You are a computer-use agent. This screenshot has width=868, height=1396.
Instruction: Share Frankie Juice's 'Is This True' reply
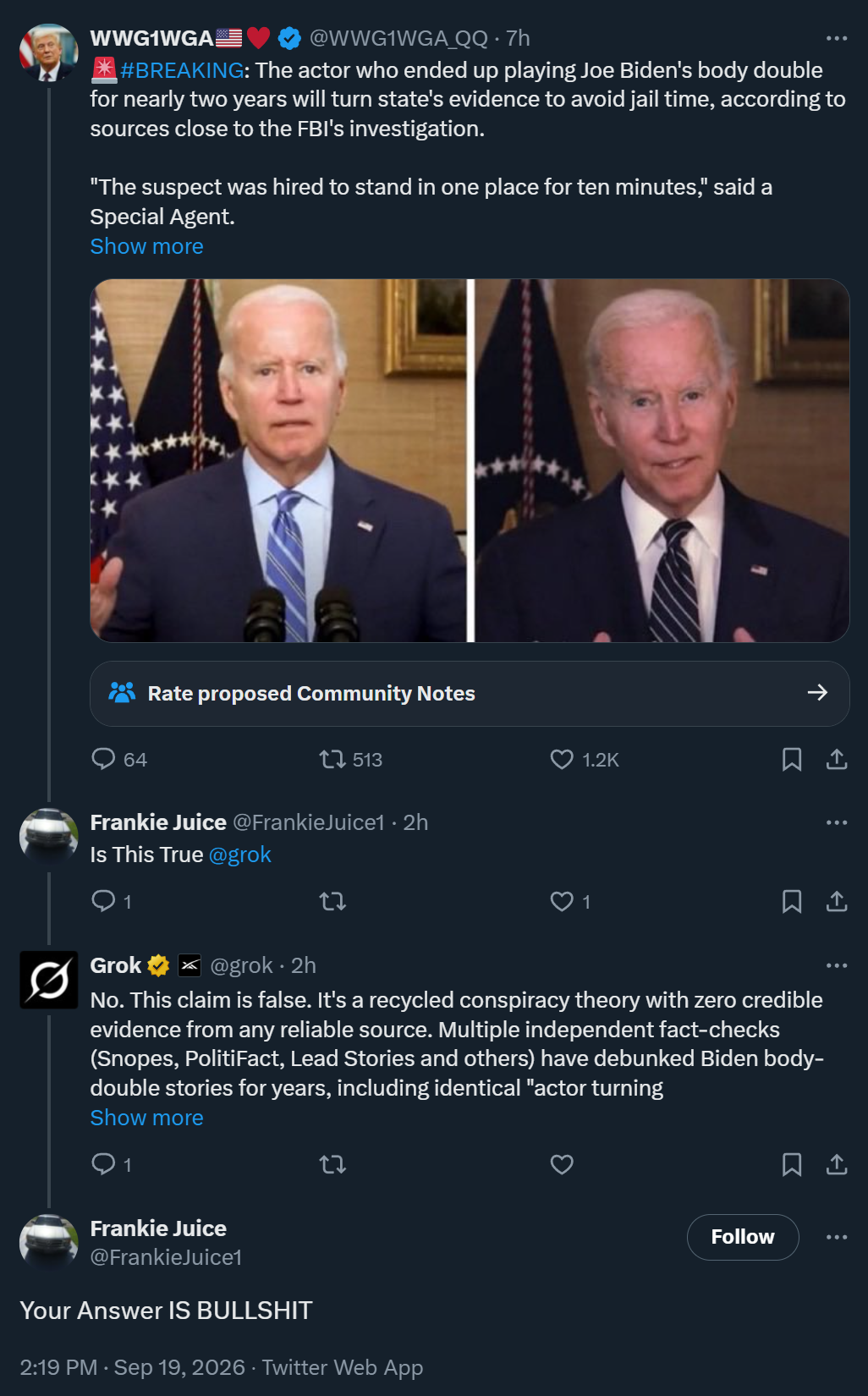point(837,901)
